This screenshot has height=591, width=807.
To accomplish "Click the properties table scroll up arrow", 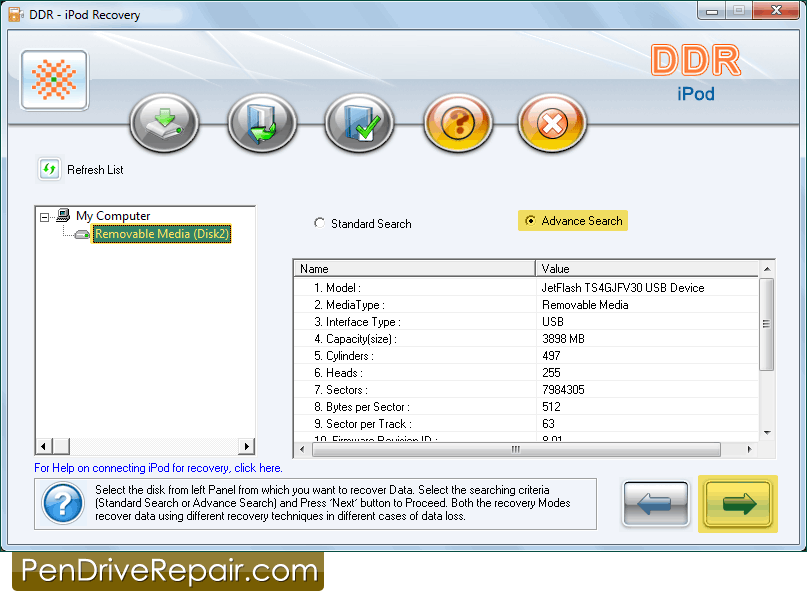I will click(x=767, y=269).
